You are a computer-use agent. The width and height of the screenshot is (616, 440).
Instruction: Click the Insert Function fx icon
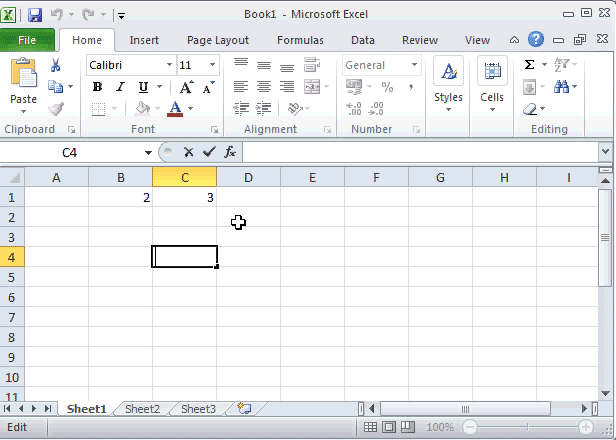tap(230, 152)
